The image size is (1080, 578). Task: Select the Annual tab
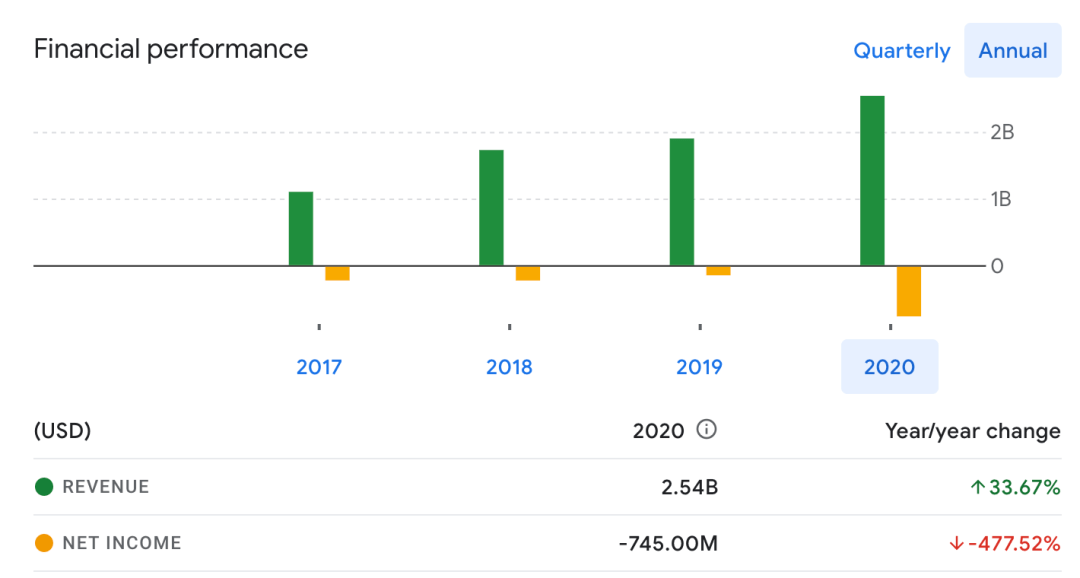pyautogui.click(x=1012, y=51)
